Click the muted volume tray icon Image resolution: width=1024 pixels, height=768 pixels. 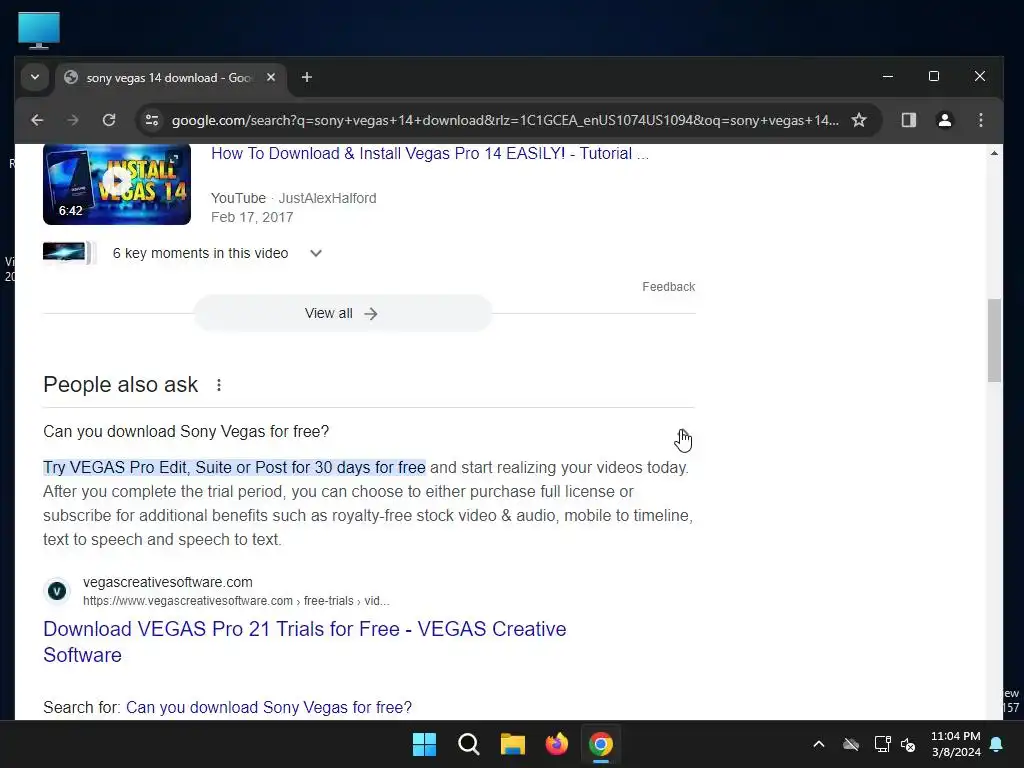point(908,744)
